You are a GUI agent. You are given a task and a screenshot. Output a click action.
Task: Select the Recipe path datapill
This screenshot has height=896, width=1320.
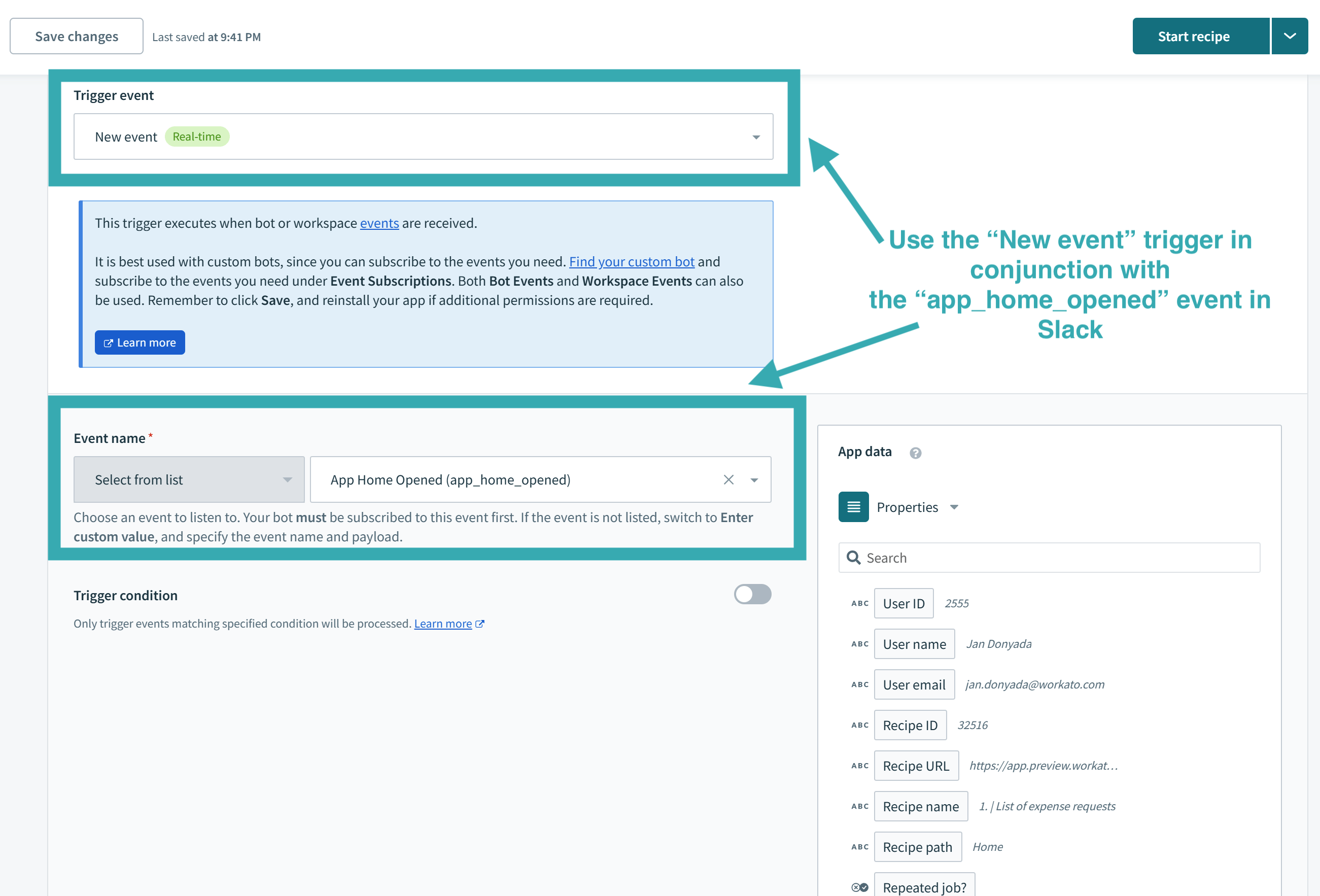tap(918, 847)
